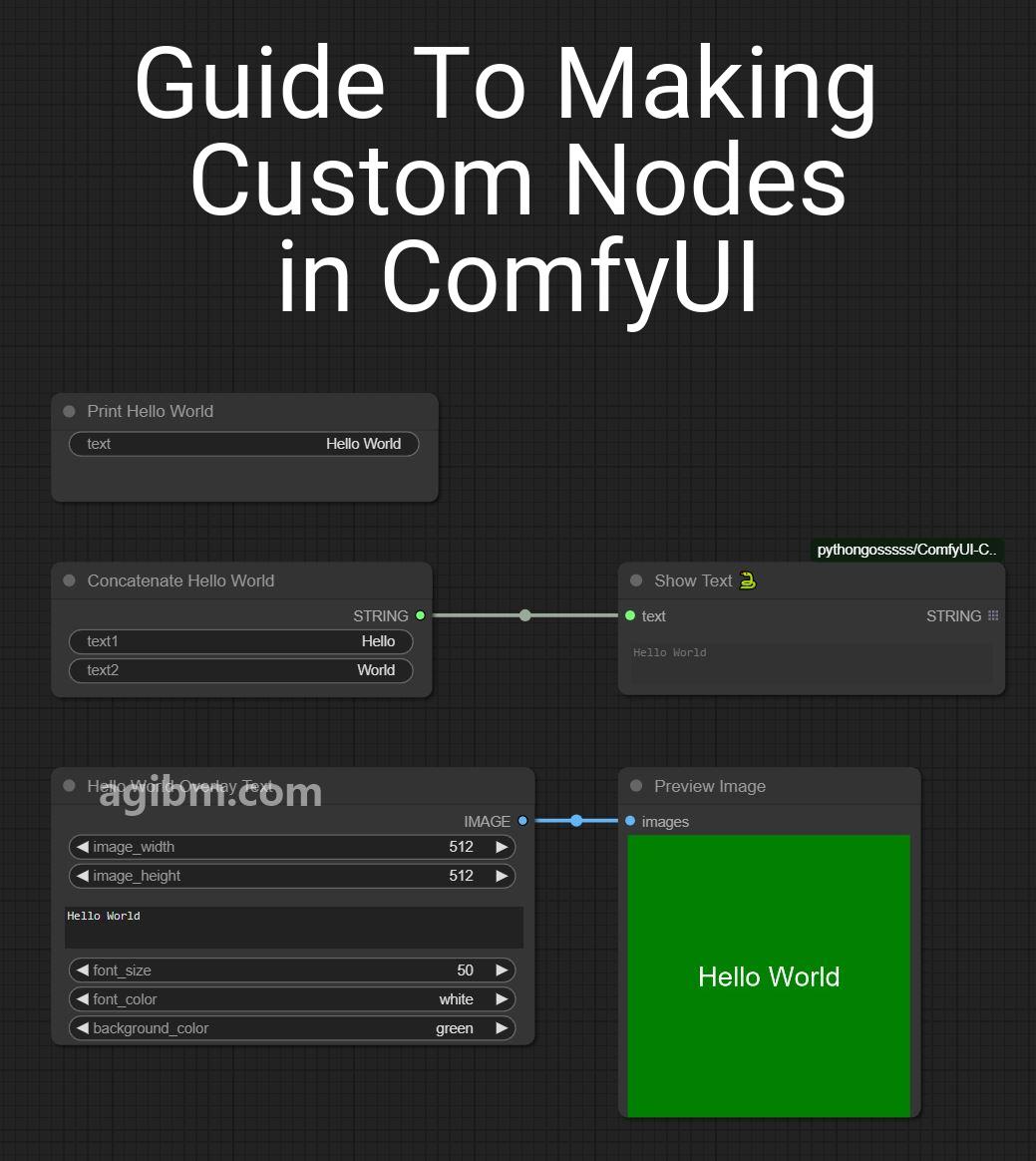Collapse the Concatenate Hello World node dot
Screen dimensions: 1036x1161
coord(70,580)
